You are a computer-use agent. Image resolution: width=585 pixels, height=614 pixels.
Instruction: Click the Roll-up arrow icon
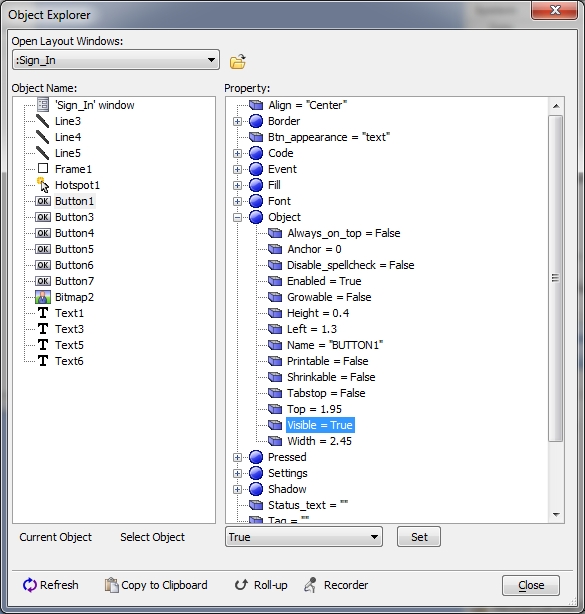coord(241,585)
